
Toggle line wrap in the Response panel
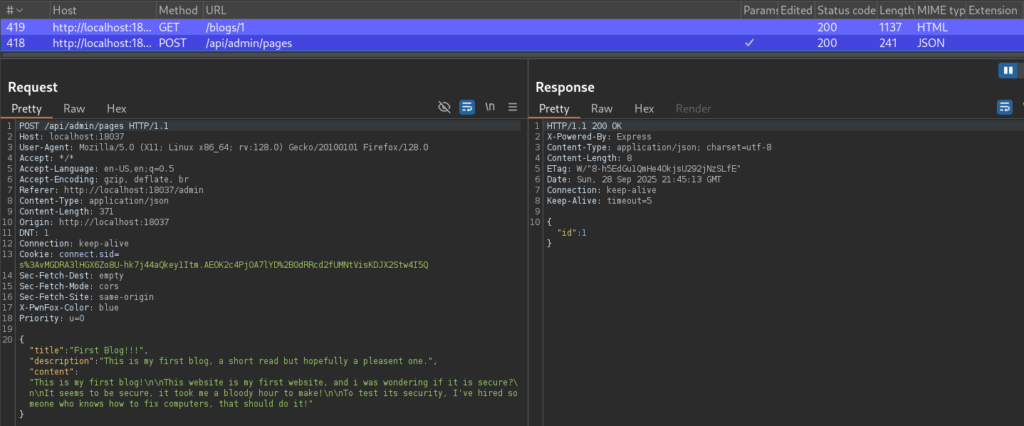click(1004, 107)
